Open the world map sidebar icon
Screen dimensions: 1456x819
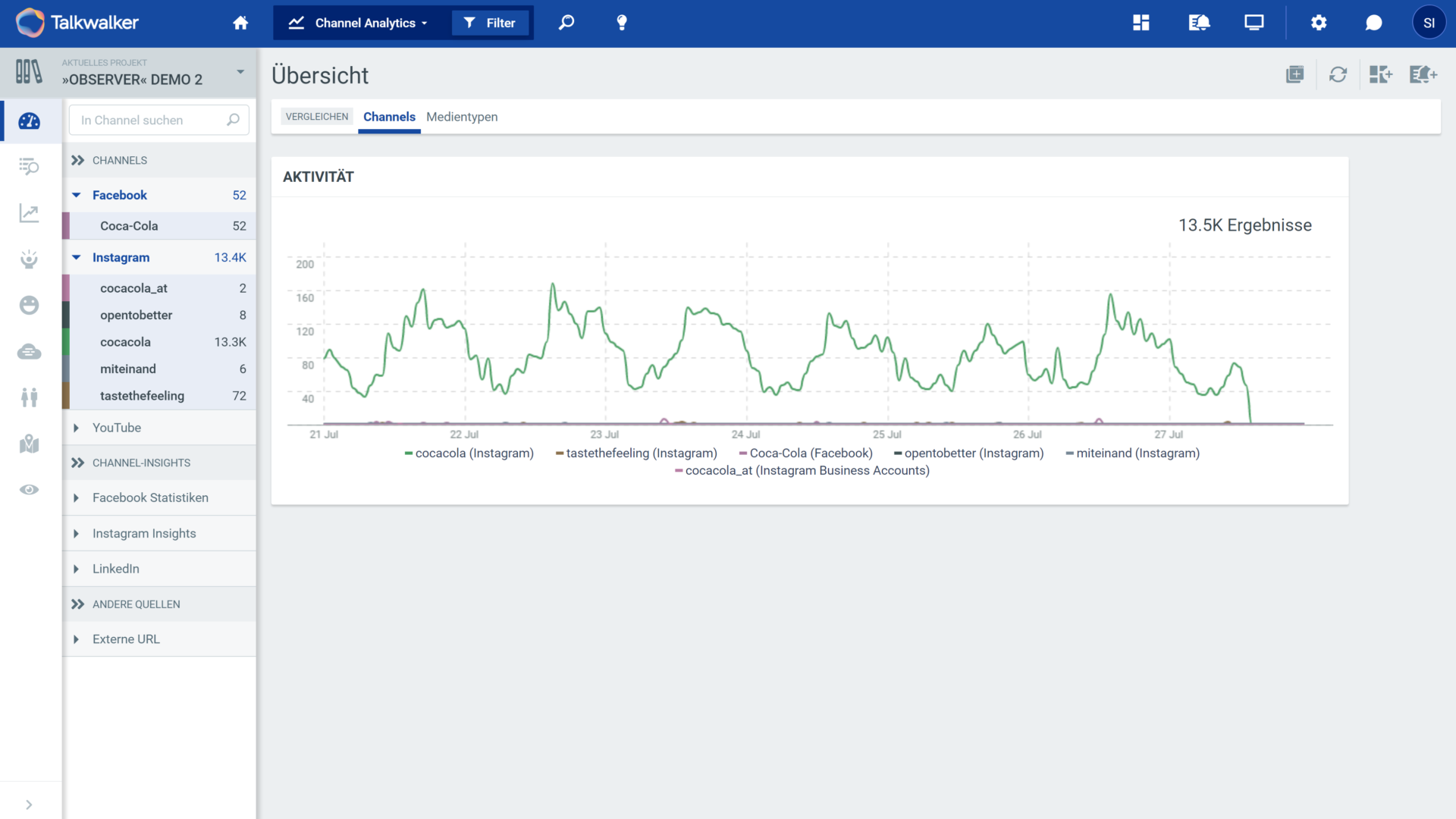(x=29, y=444)
